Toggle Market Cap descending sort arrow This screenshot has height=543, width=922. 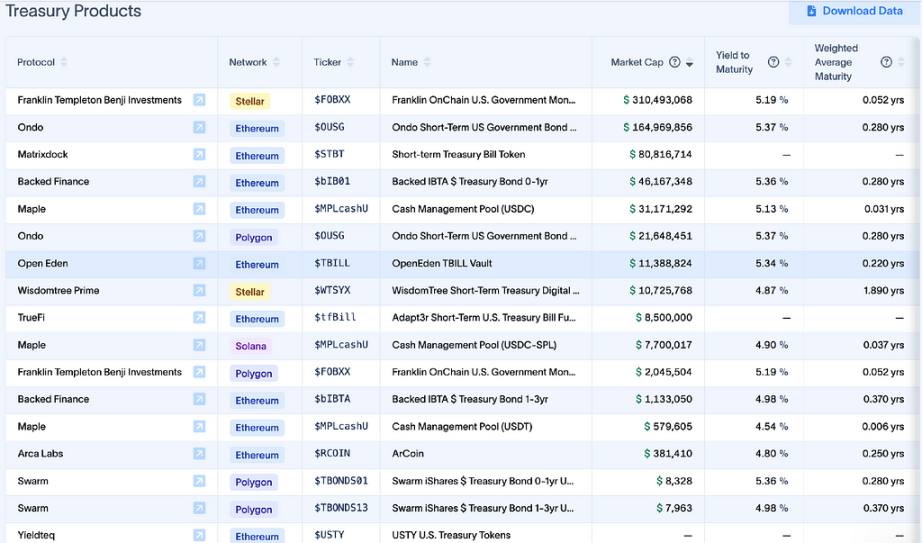tap(689, 62)
